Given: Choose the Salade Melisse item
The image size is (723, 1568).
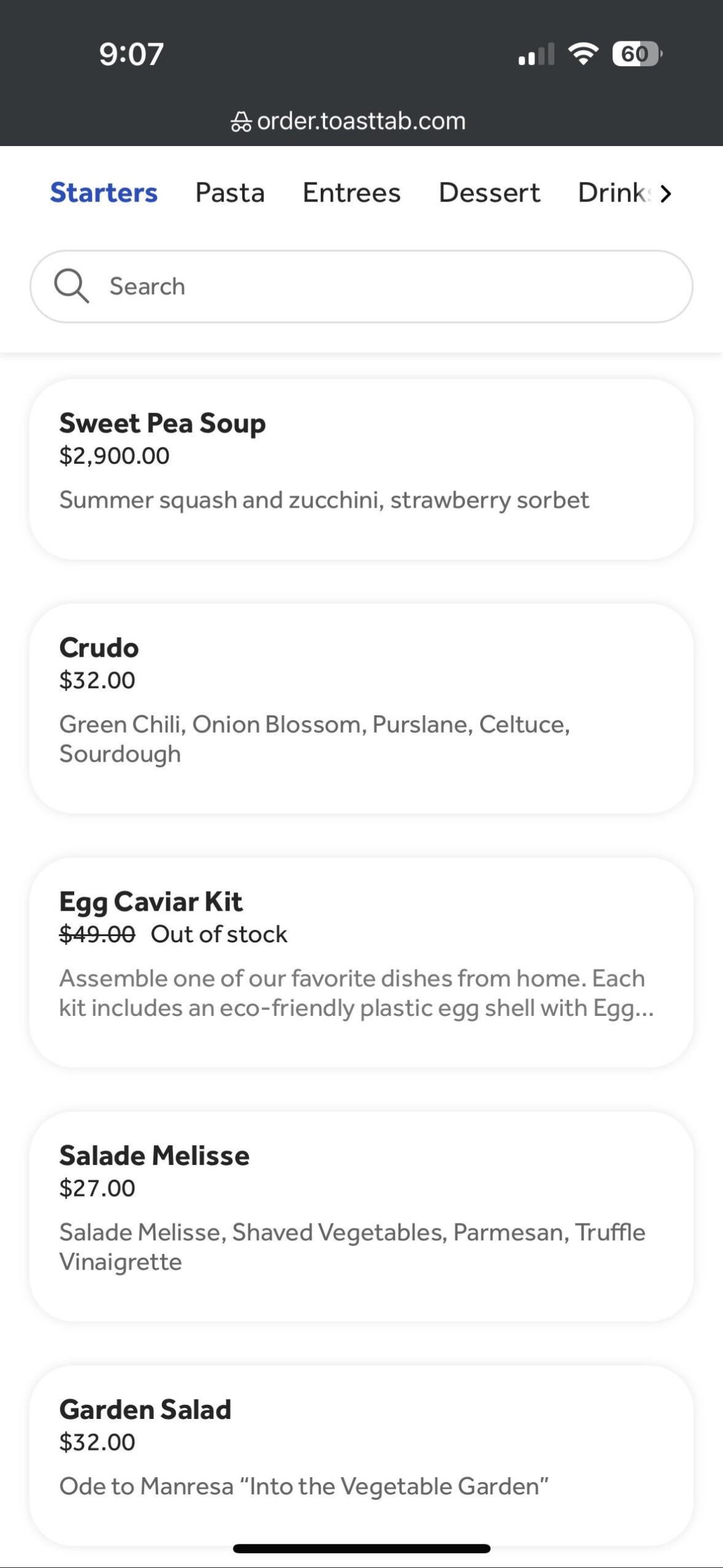Looking at the screenshot, I should click(x=361, y=1216).
